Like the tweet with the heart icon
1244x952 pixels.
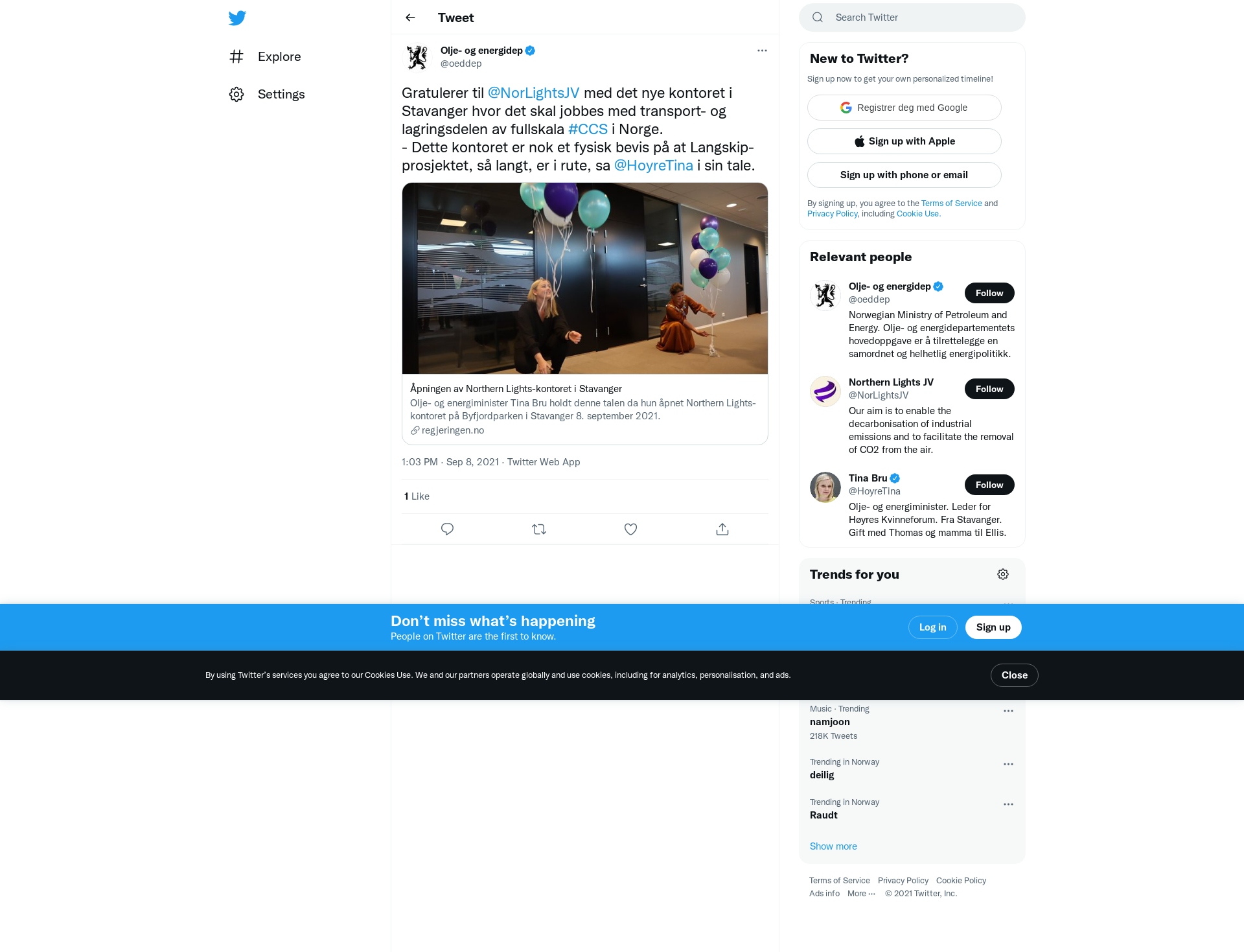[x=630, y=529]
